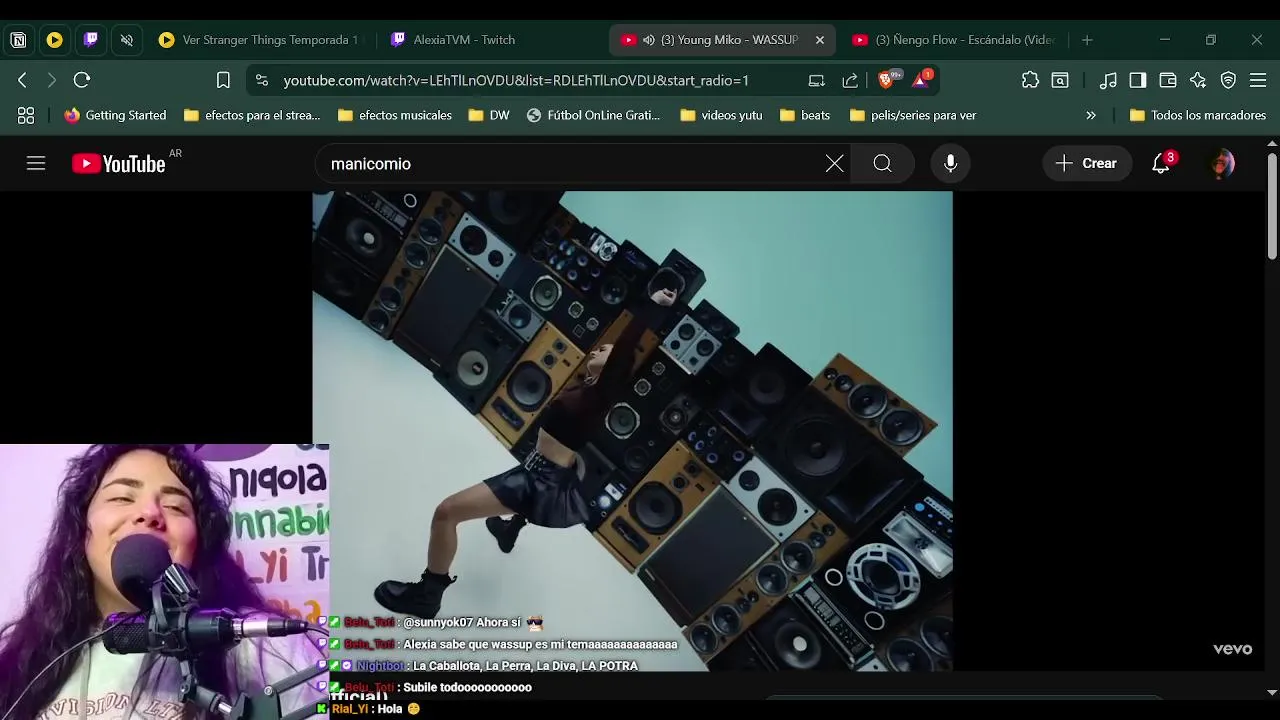Image resolution: width=1280 pixels, height=720 pixels.
Task: Open Brave Wallet
Action: pos(1168,80)
